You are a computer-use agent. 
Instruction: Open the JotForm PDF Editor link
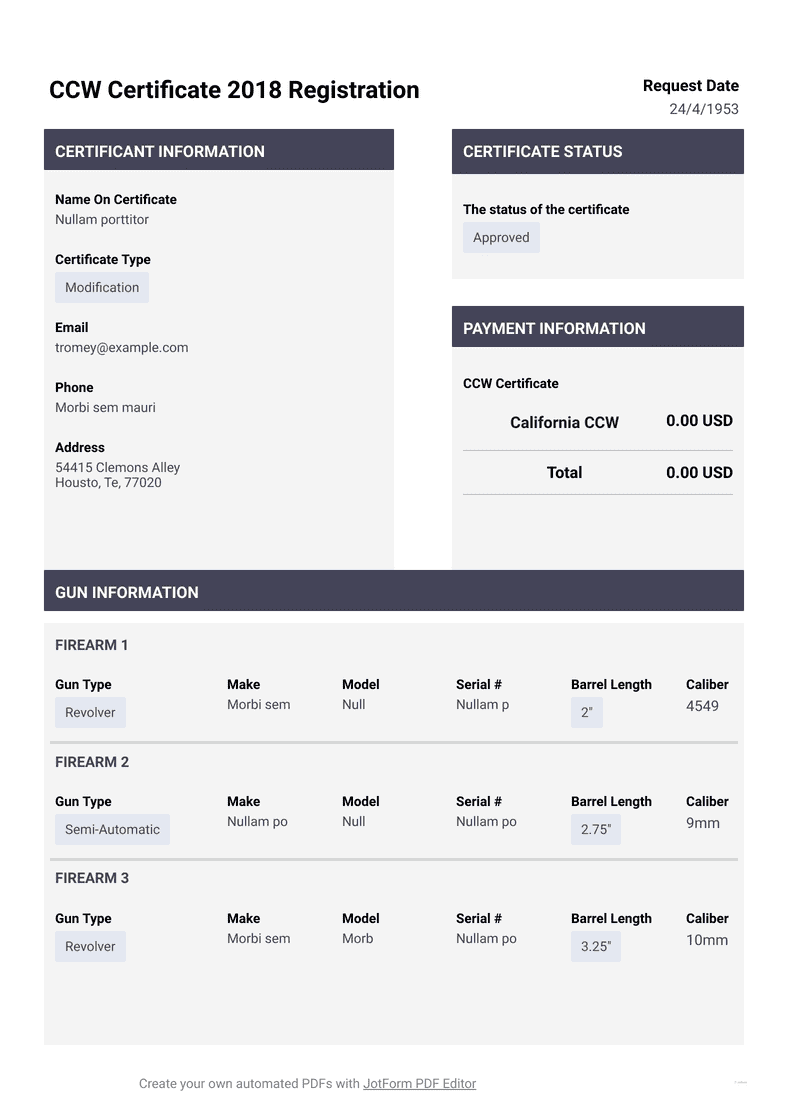419,1083
